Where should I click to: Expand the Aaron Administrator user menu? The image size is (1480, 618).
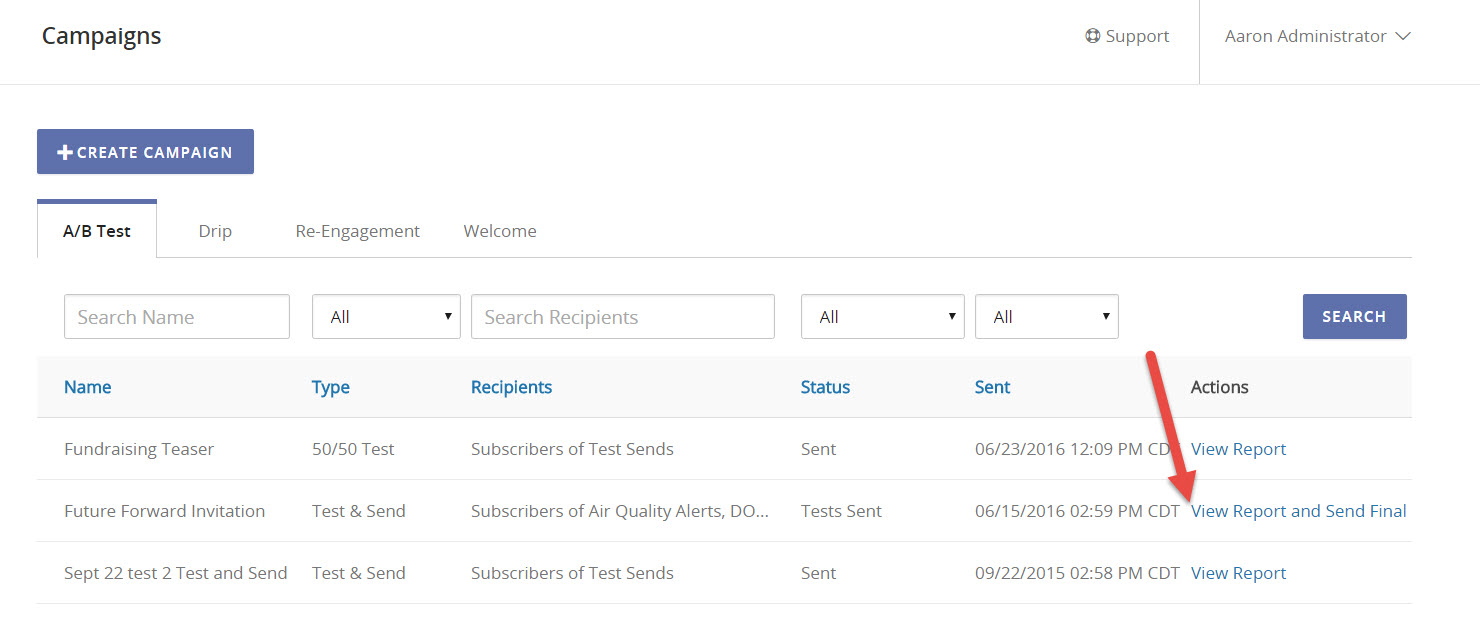1317,36
